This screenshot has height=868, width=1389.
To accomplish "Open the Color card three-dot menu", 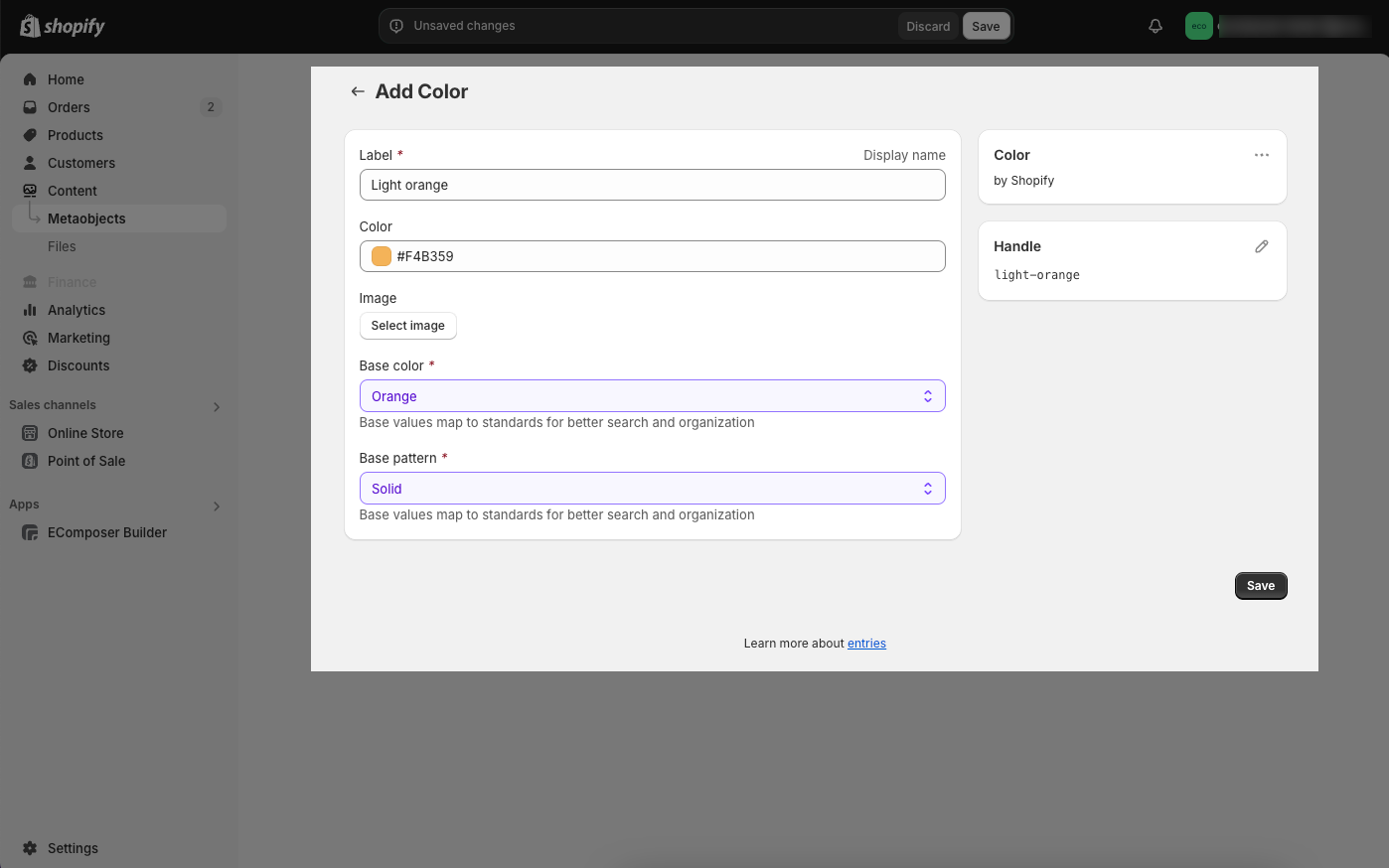I will (1262, 155).
